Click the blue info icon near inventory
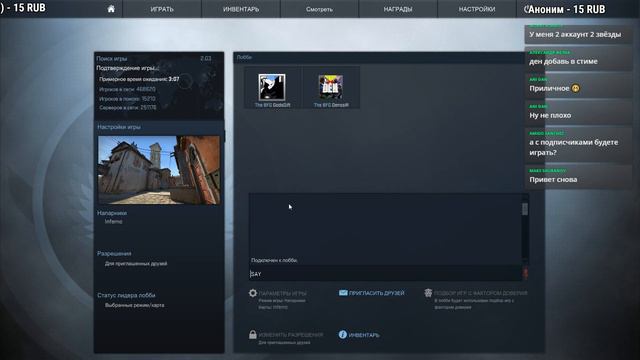Image resolution: width=640 pixels, height=360 pixels. tap(343, 335)
